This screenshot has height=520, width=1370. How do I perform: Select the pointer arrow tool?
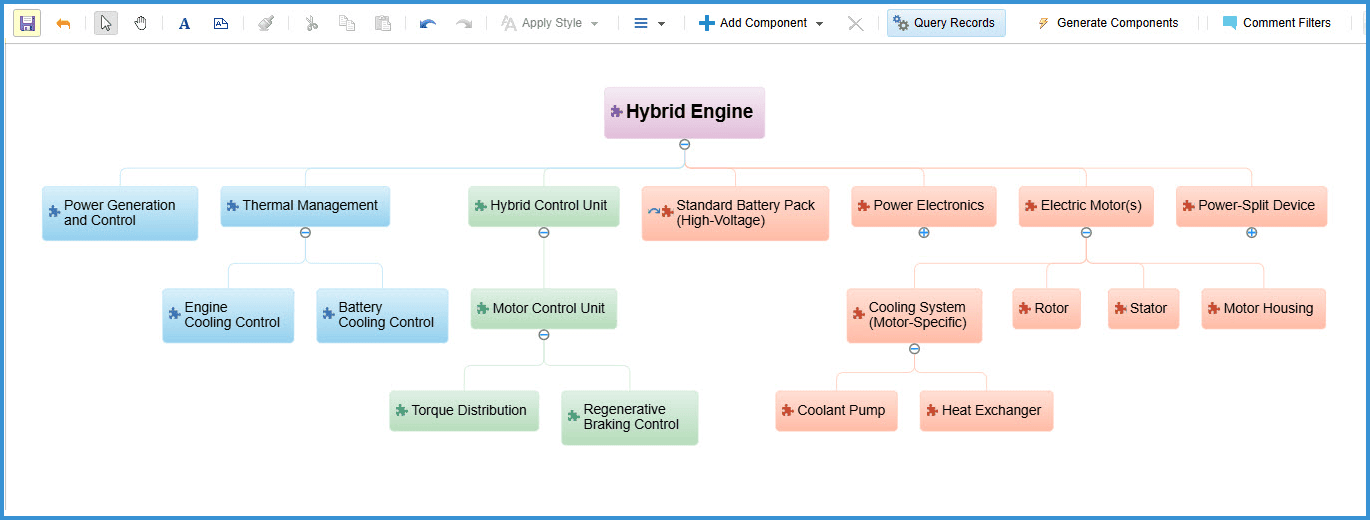click(106, 23)
